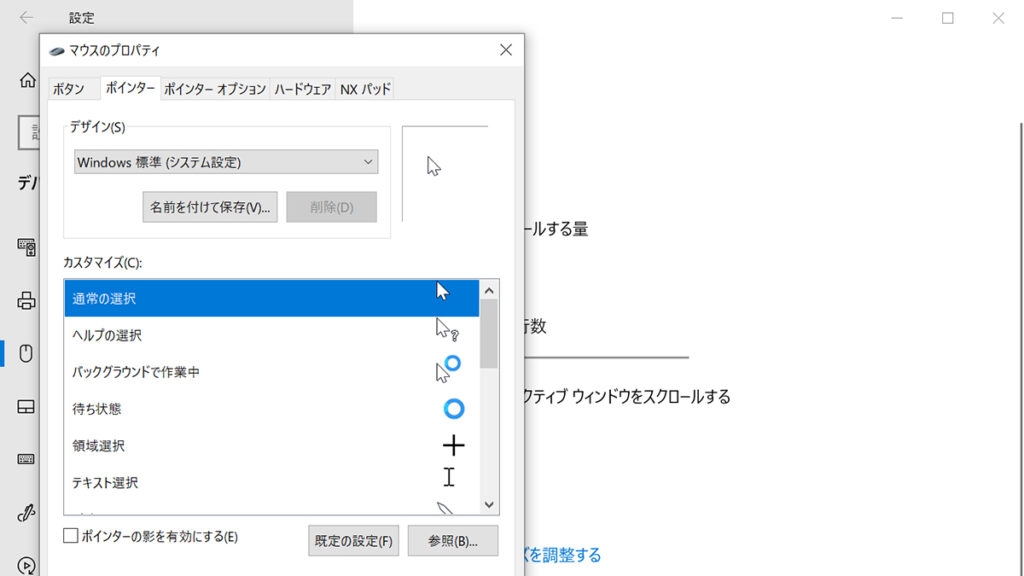1024x576 pixels.
Task: Click the Settings back arrow
Action: [x=26, y=18]
